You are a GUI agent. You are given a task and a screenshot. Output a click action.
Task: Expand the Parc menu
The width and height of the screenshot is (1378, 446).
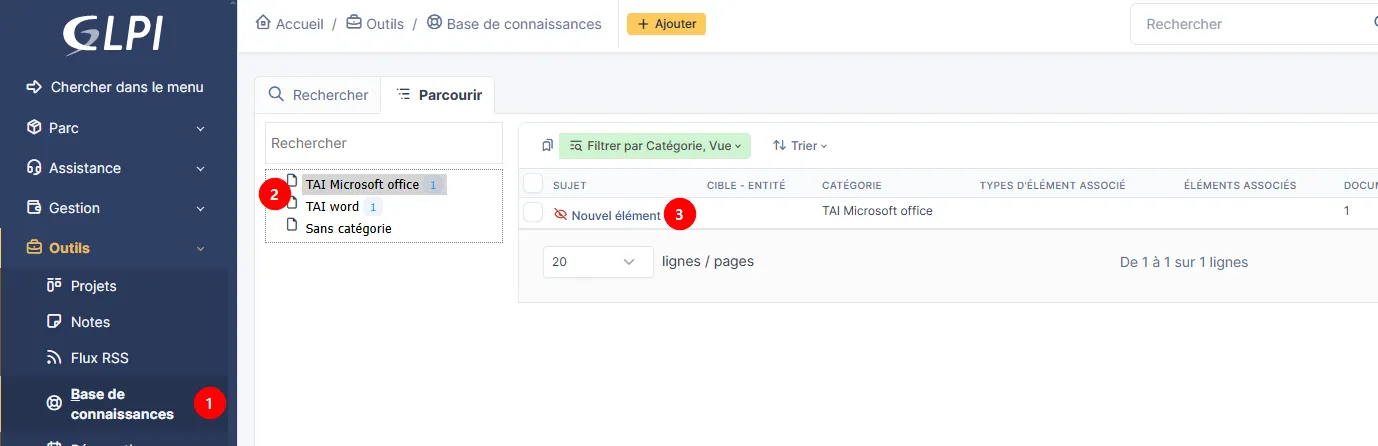[114, 128]
